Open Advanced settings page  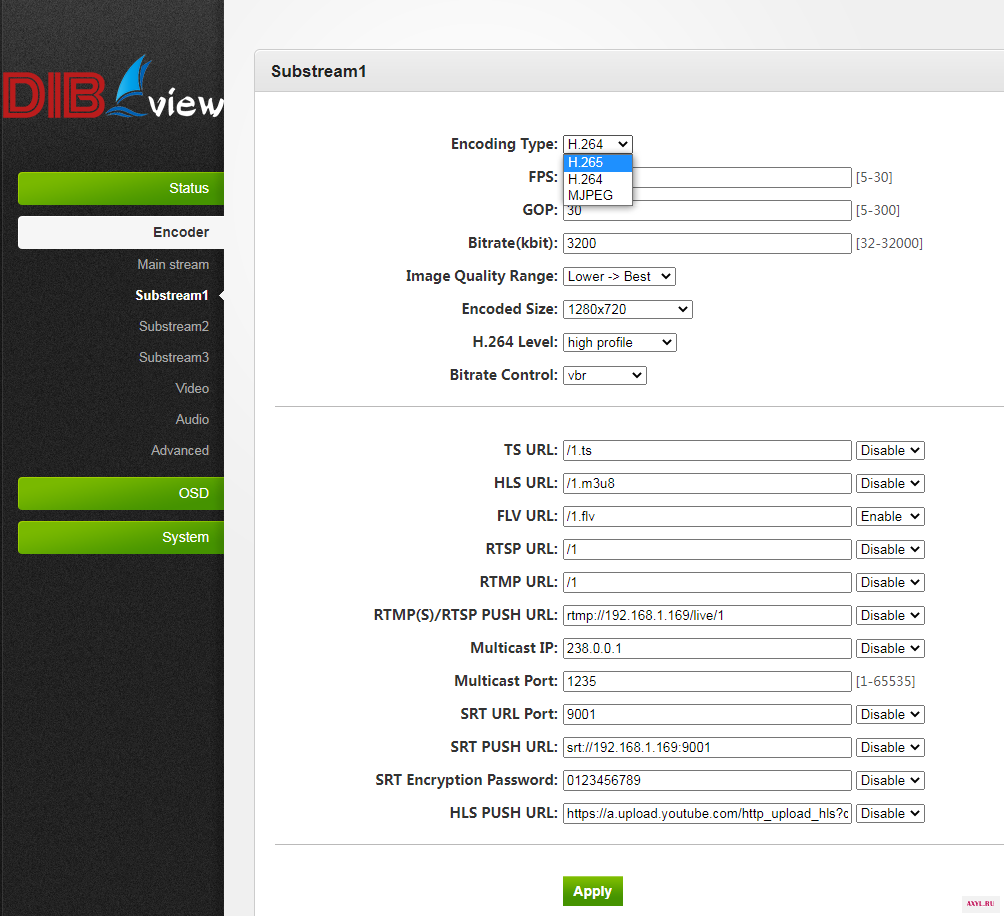180,451
